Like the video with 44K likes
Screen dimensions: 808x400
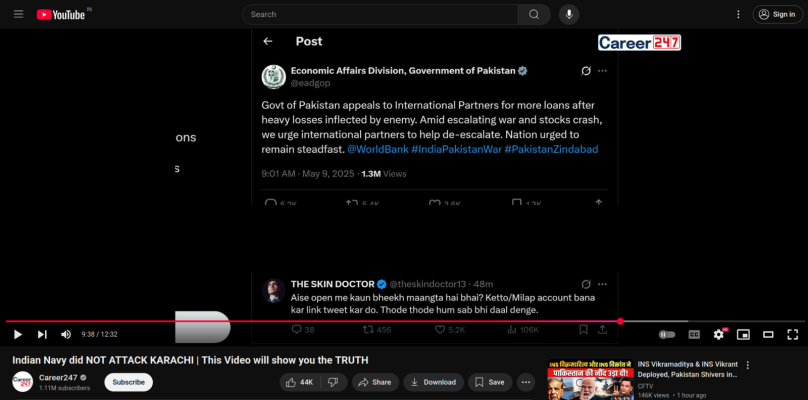point(300,382)
